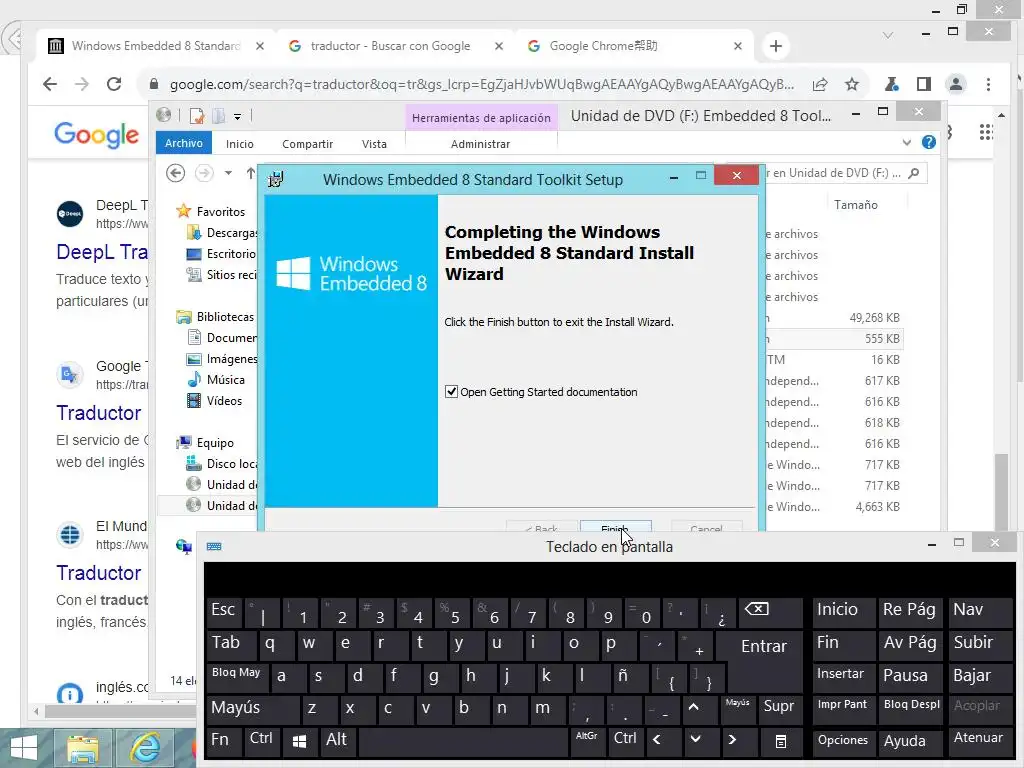This screenshot has width=1024, height=768.
Task: Select Equipo in the navigation pane
Action: tap(215, 443)
